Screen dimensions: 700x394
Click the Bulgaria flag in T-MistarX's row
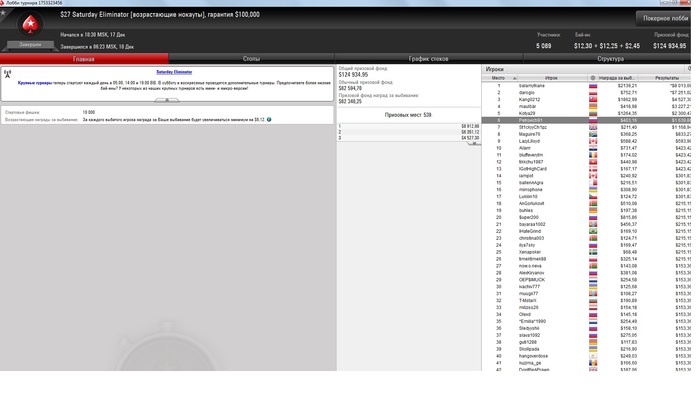tap(593, 301)
